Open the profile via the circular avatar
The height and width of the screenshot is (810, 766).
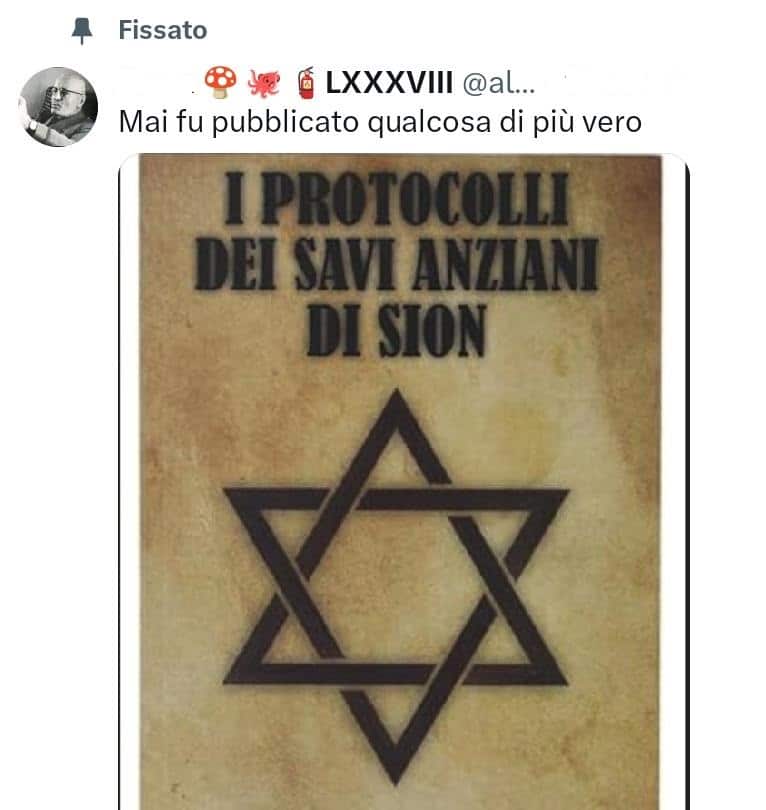pyautogui.click(x=58, y=106)
